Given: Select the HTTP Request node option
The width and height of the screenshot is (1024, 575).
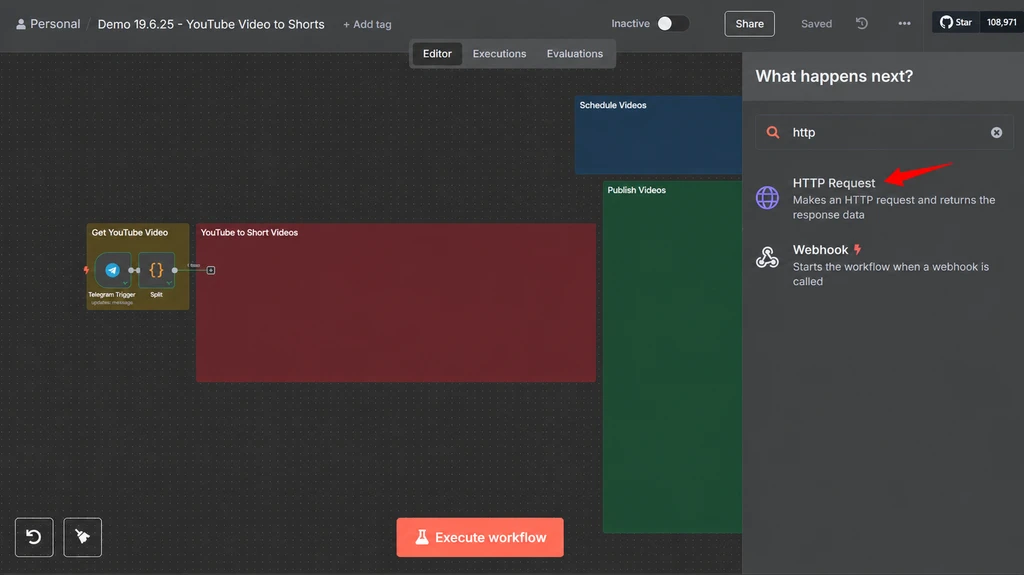Looking at the screenshot, I should (x=884, y=198).
